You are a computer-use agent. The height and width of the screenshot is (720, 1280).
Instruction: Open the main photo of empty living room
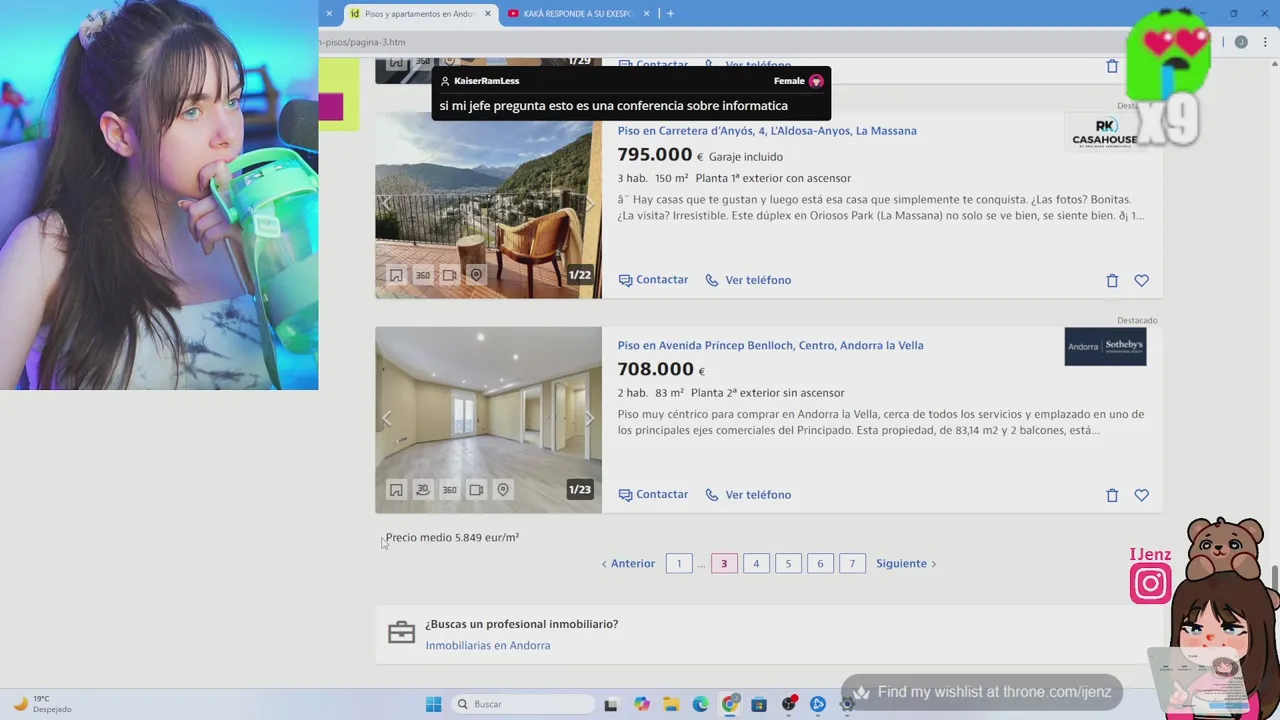(488, 419)
